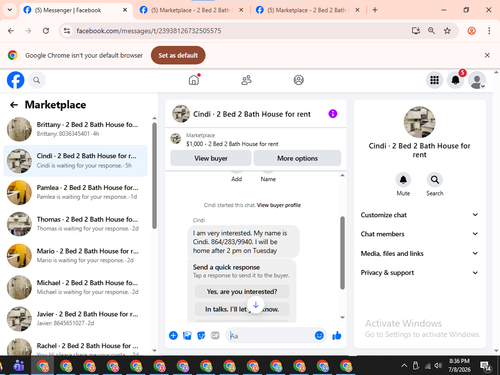Reload the page
500x375 pixels.
(46, 31)
